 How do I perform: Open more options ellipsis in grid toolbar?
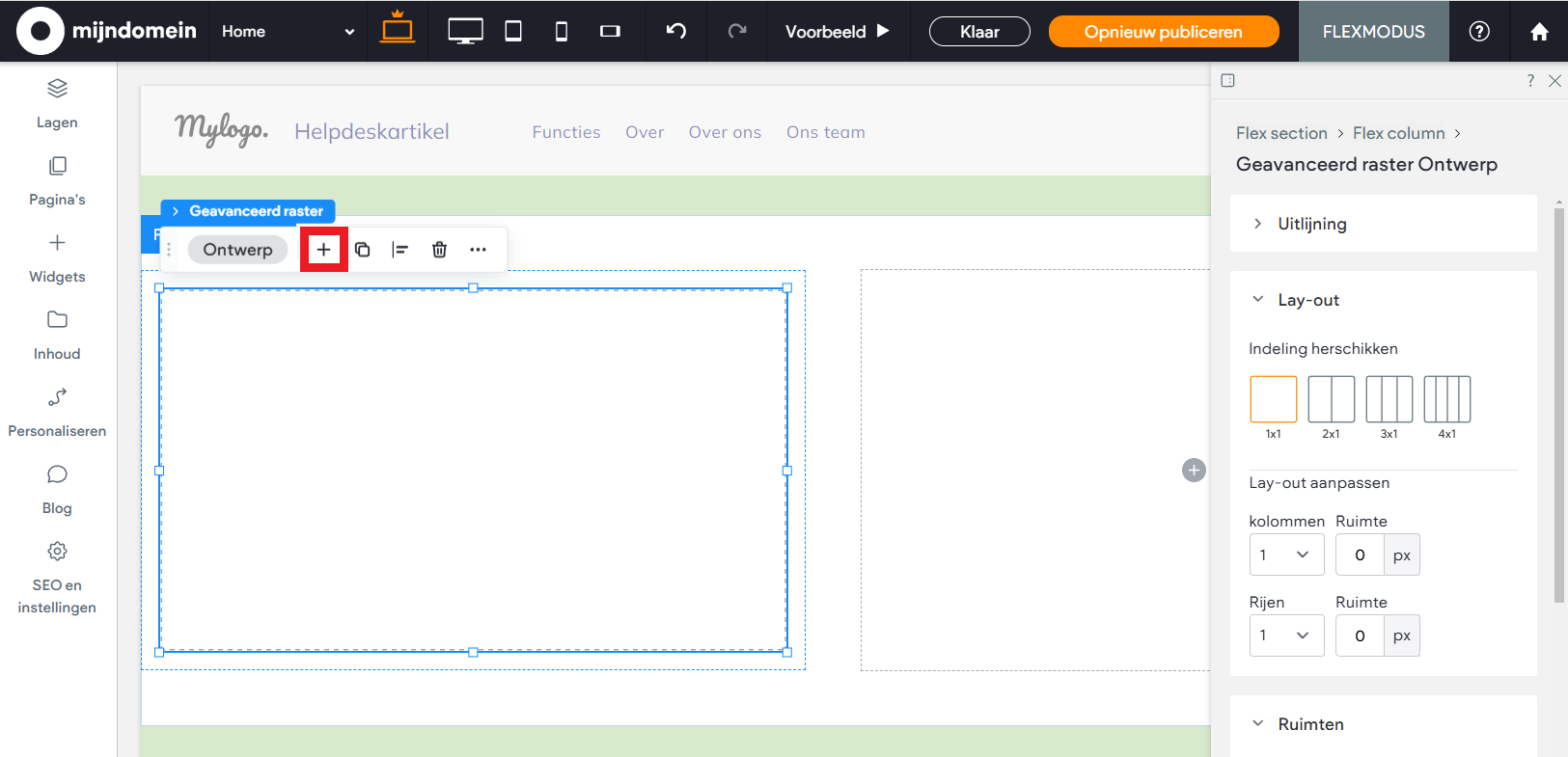[x=478, y=250]
